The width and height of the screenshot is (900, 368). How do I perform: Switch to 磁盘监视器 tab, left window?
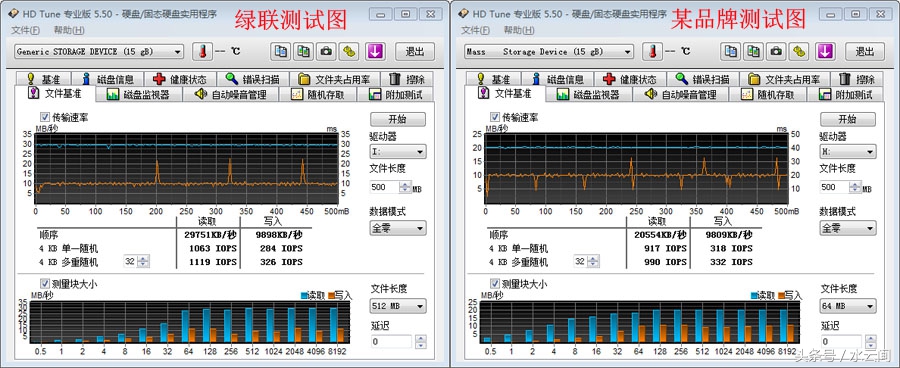(x=138, y=95)
